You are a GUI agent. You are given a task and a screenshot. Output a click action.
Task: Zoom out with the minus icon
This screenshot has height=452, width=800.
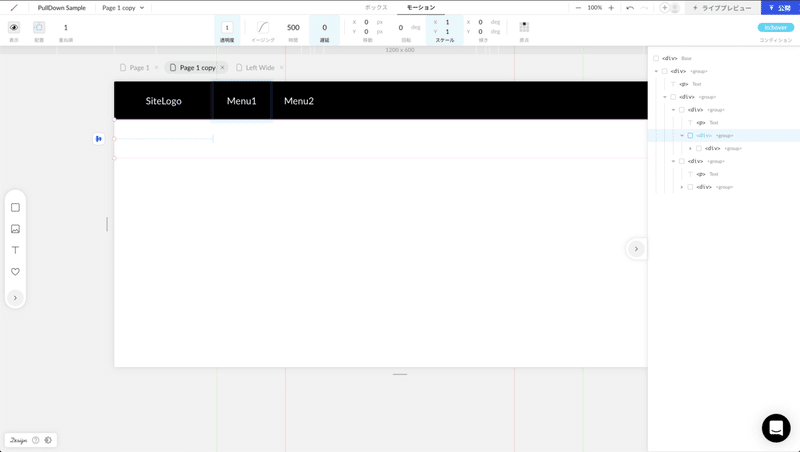[x=578, y=8]
